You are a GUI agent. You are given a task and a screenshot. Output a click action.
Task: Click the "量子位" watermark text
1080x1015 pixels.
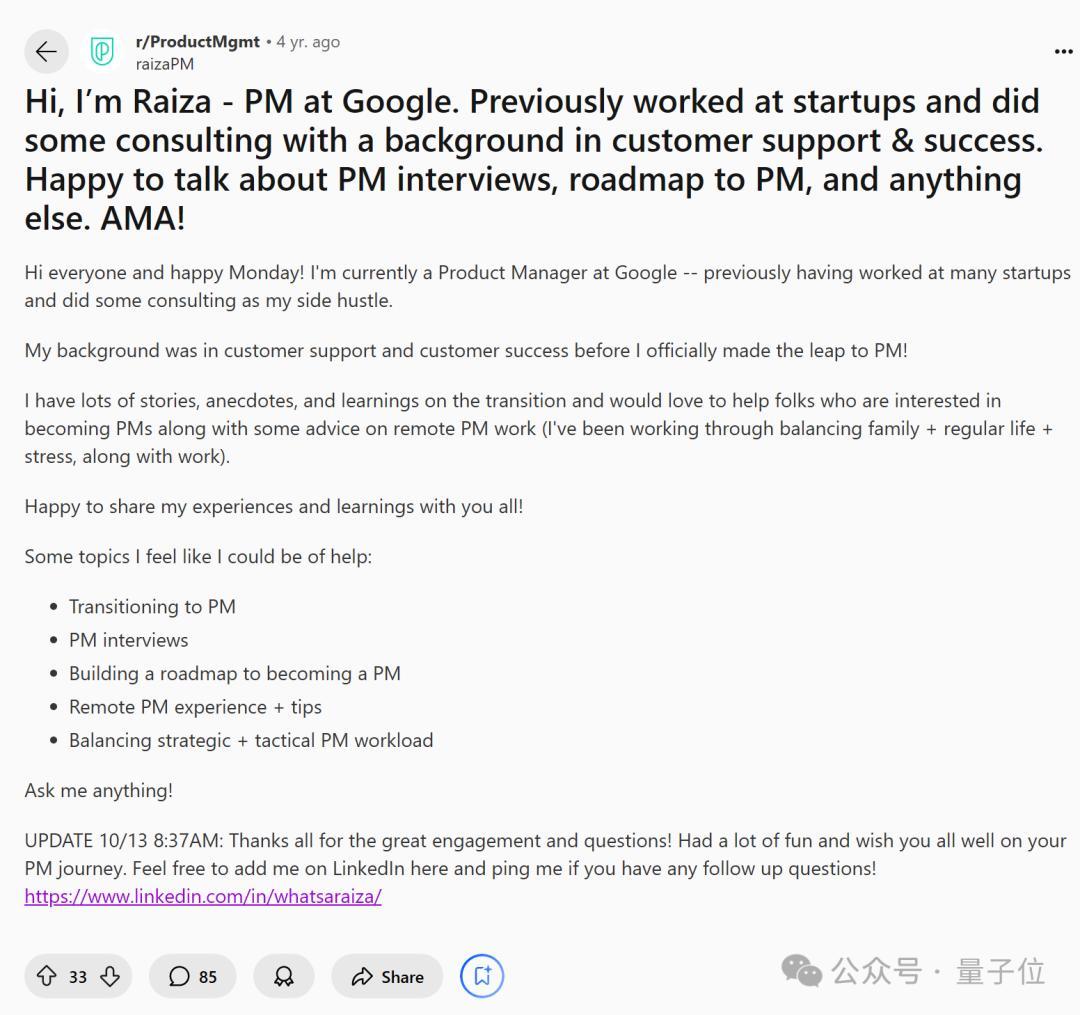1000,970
